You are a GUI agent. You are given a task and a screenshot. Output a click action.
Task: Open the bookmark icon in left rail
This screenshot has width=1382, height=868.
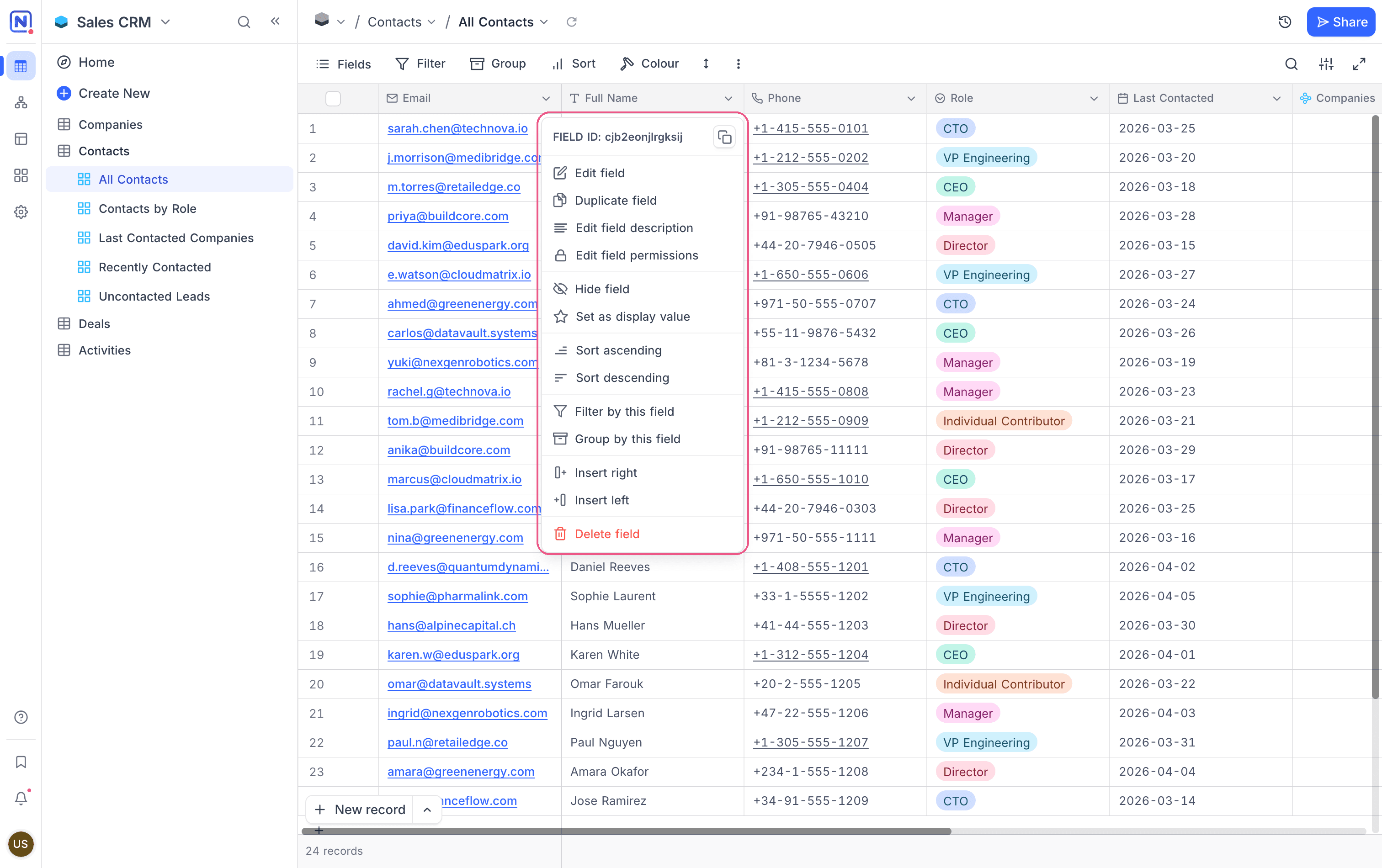pyautogui.click(x=21, y=762)
